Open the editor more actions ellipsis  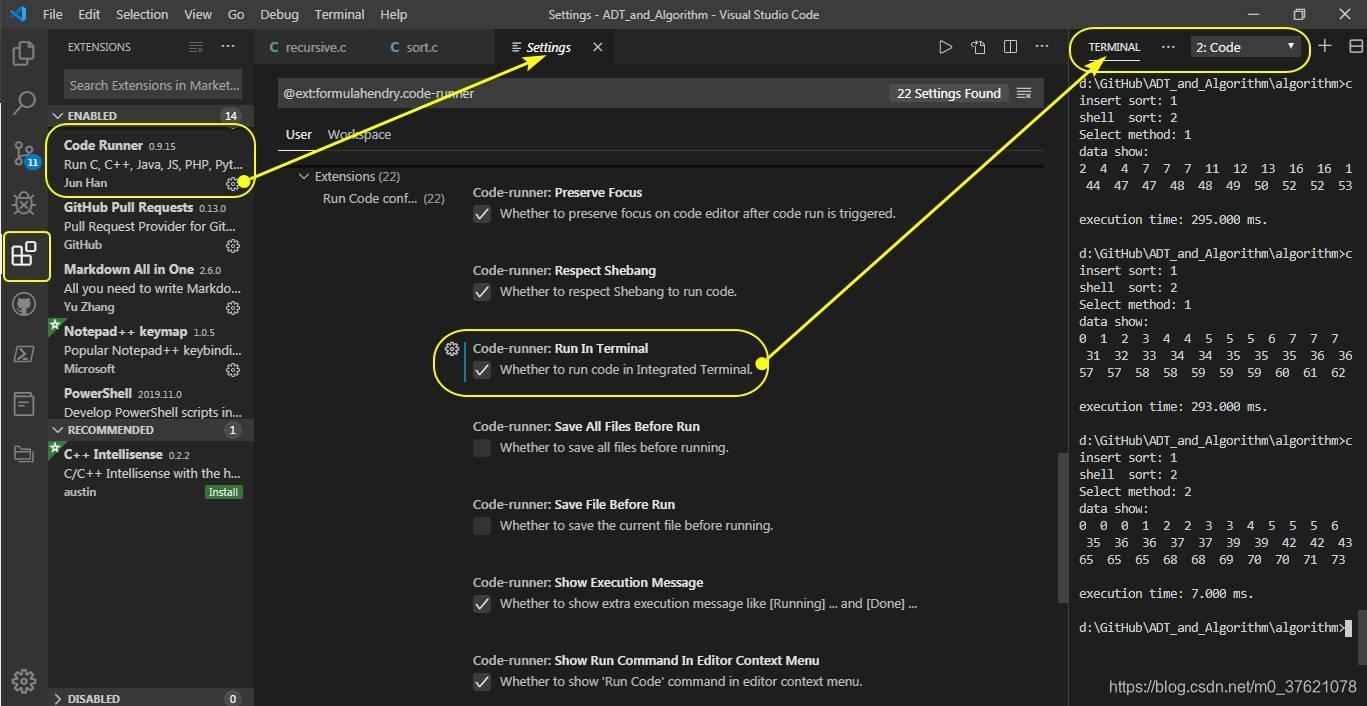(1042, 47)
